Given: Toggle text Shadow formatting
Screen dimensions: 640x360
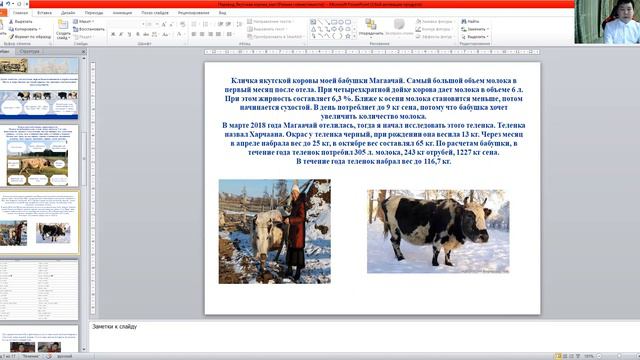Looking at the screenshot, I should click(138, 35).
